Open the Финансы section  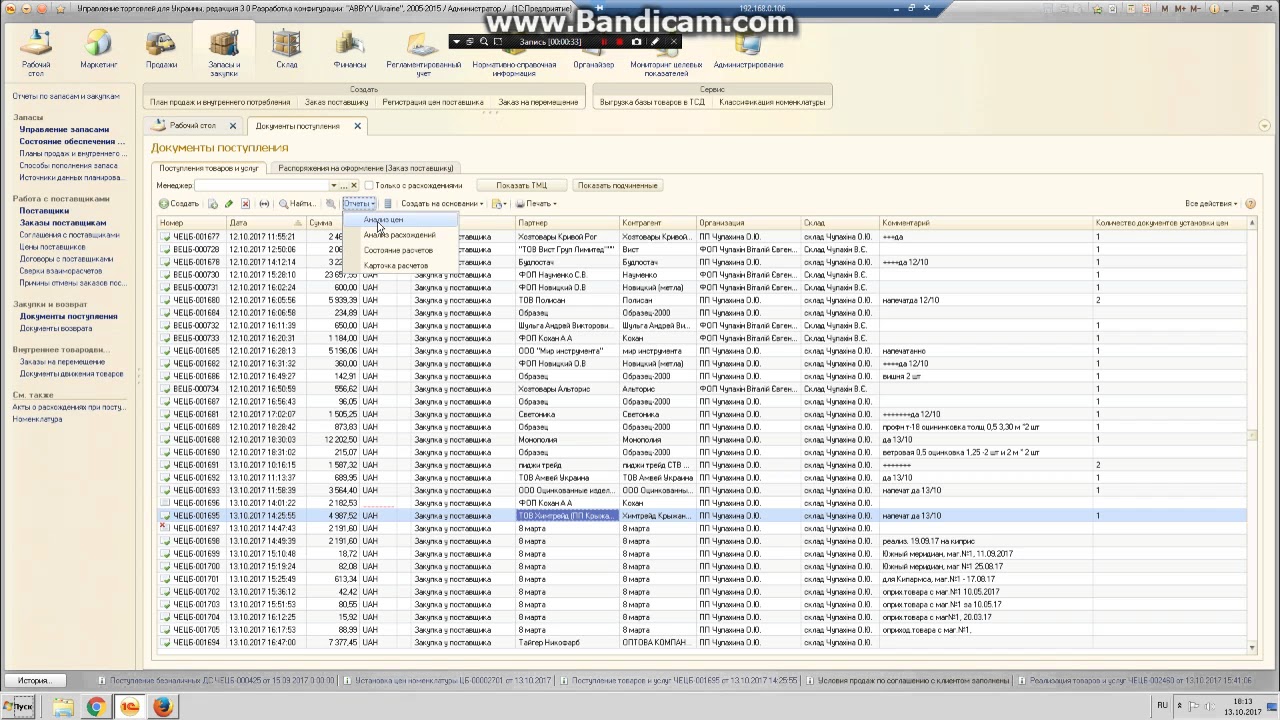coord(350,50)
